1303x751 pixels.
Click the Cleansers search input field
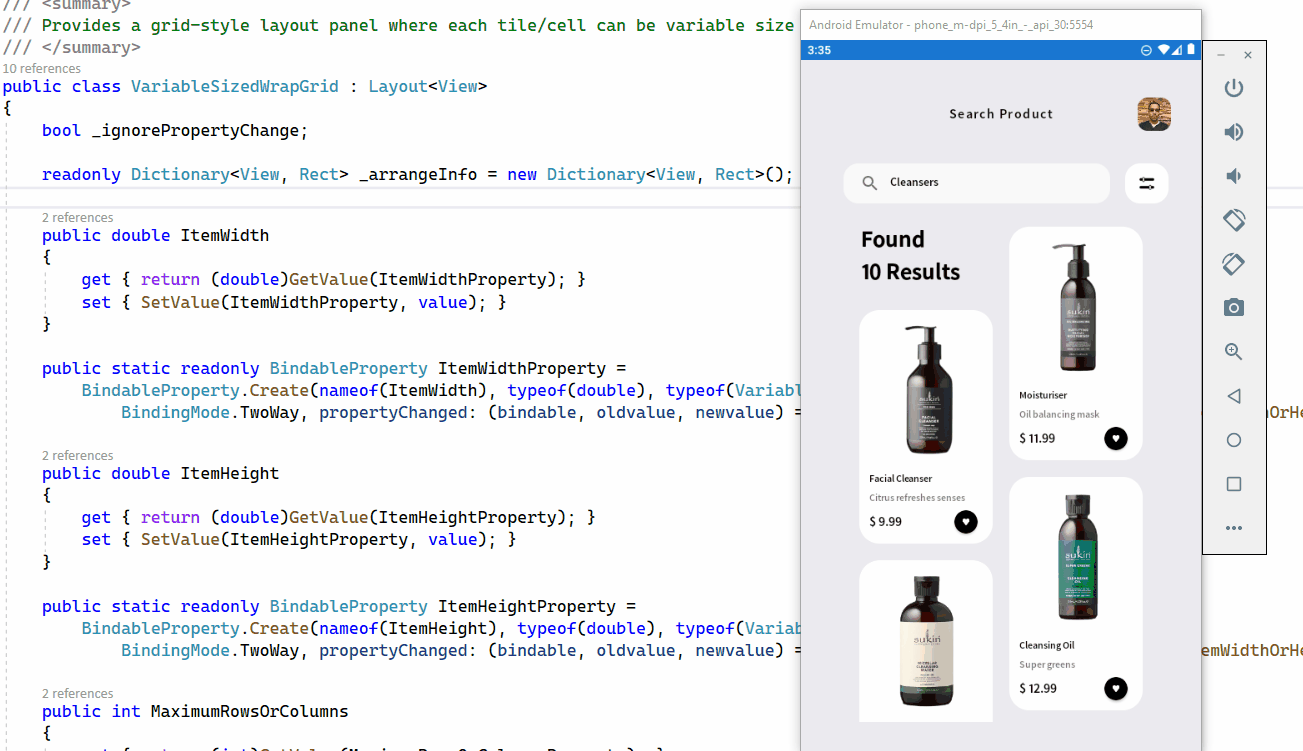[x=977, y=183]
